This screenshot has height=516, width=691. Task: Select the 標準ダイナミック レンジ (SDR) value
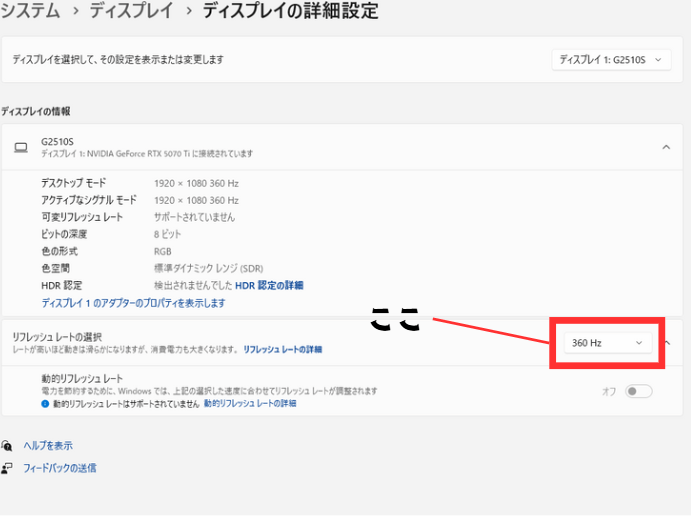click(208, 268)
